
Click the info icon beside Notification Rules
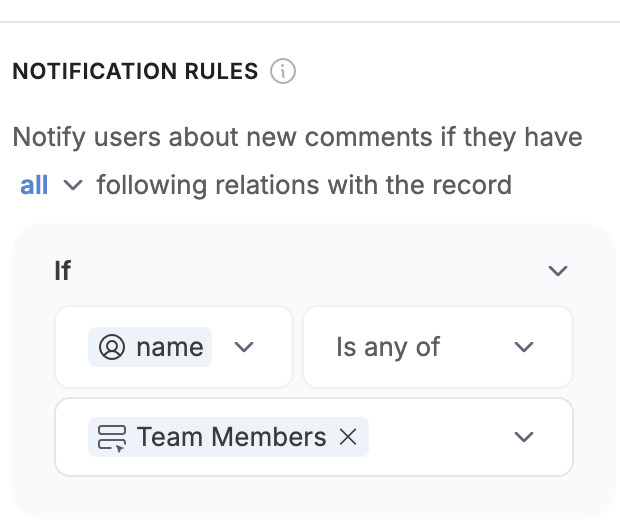pyautogui.click(x=283, y=72)
